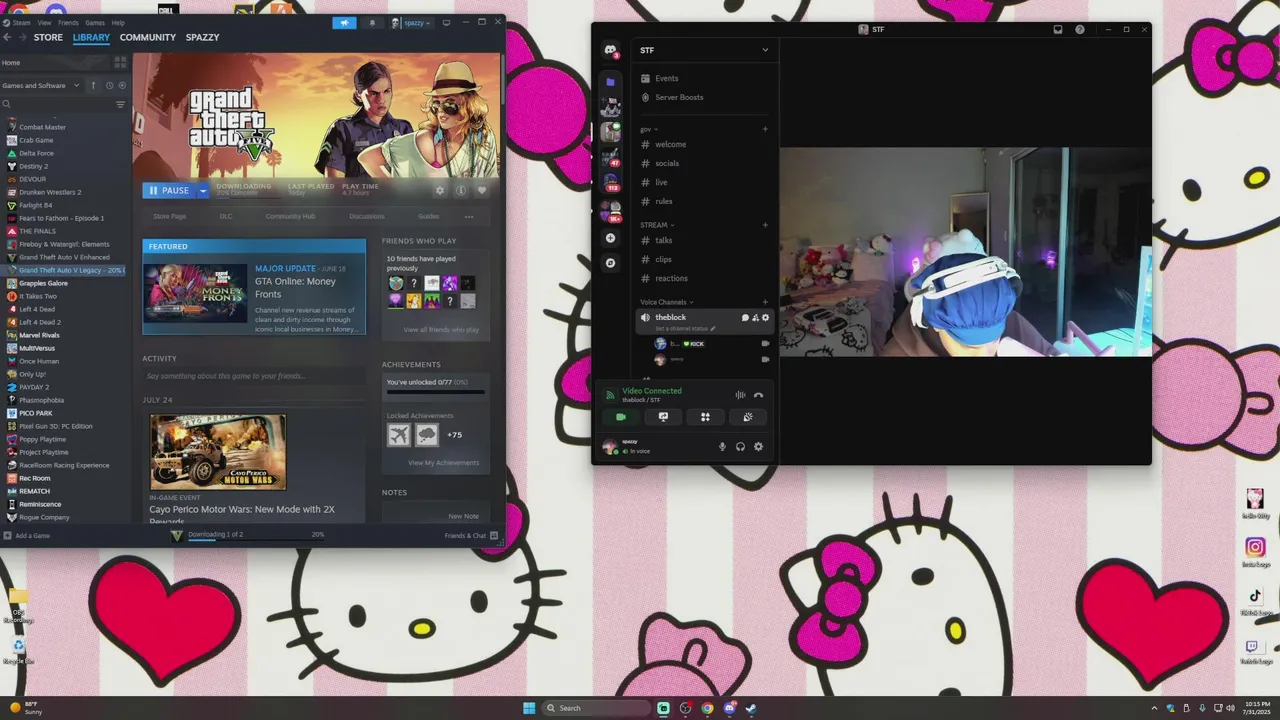The height and width of the screenshot is (720, 1280).
Task: Select Phasmophobia in library list
Action: (41, 400)
